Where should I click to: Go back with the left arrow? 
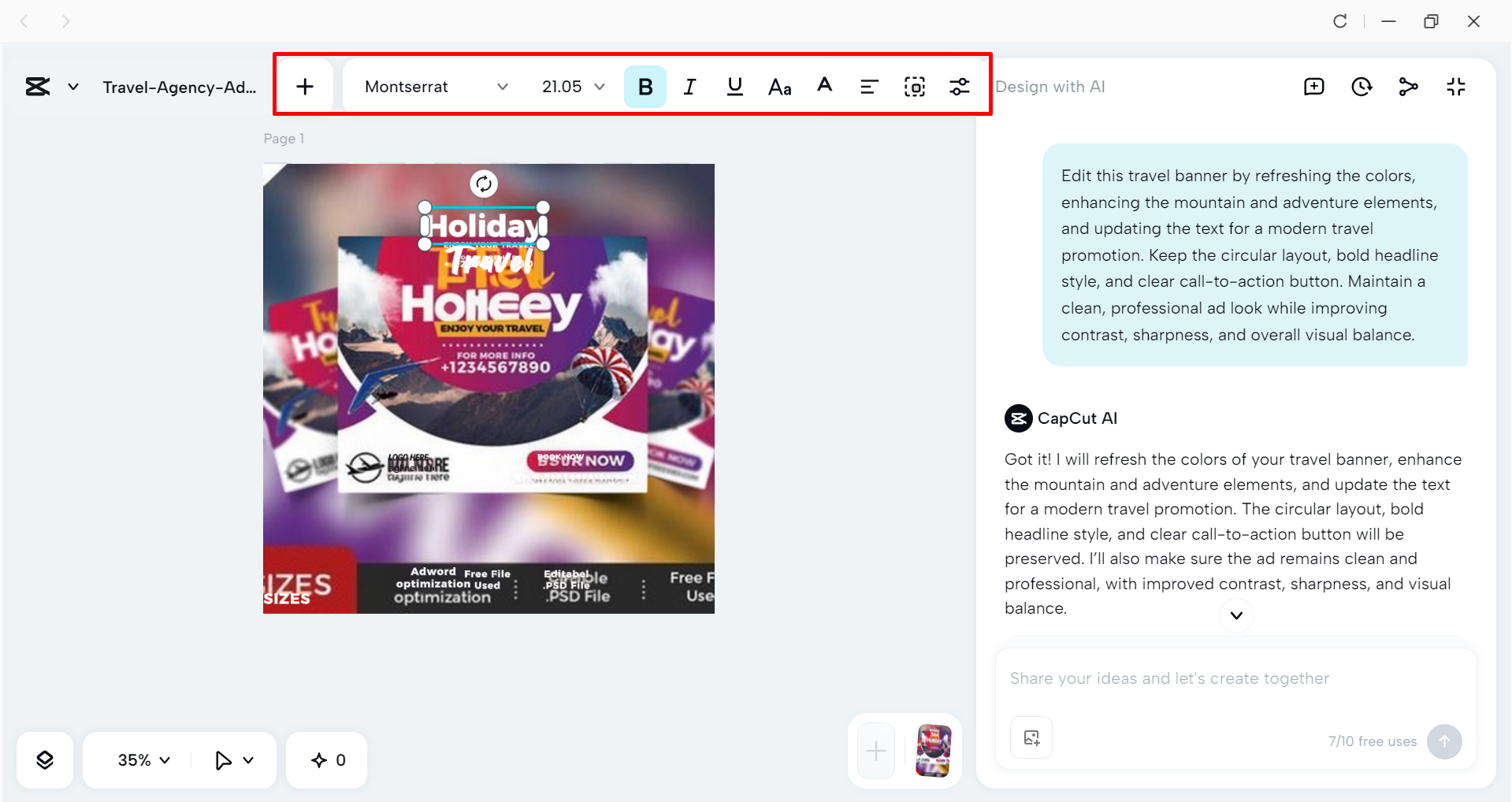[24, 21]
